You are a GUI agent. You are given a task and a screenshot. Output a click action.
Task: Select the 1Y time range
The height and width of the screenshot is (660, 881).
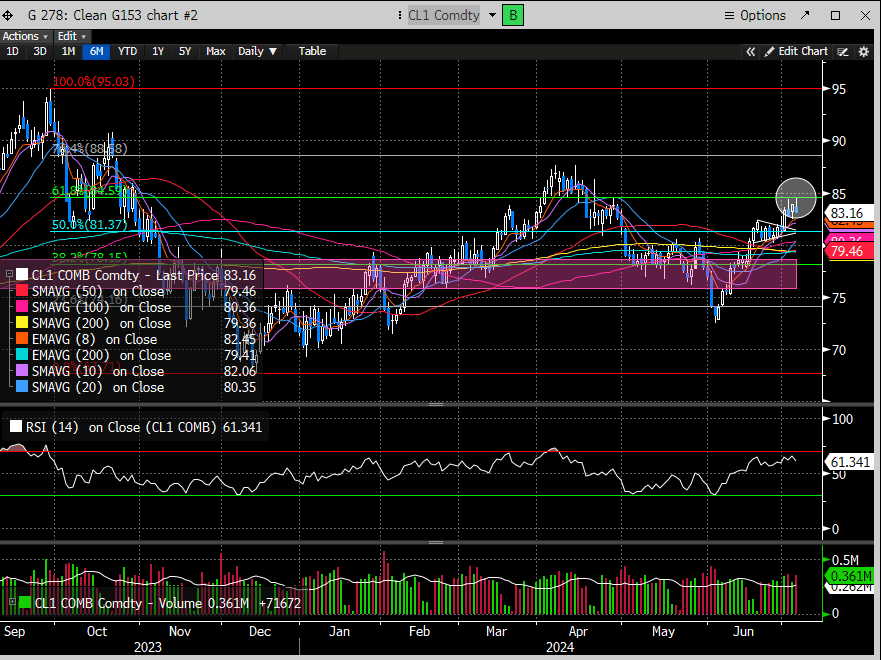[158, 51]
